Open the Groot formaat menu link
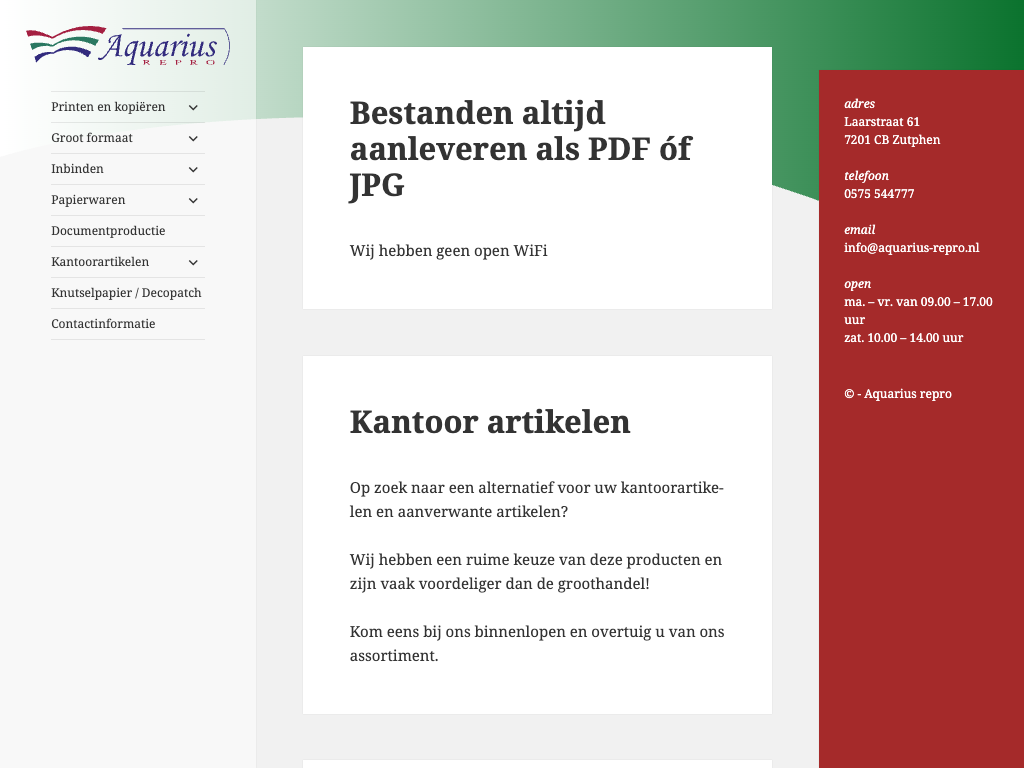Screen dimensions: 1024x768 [92, 138]
